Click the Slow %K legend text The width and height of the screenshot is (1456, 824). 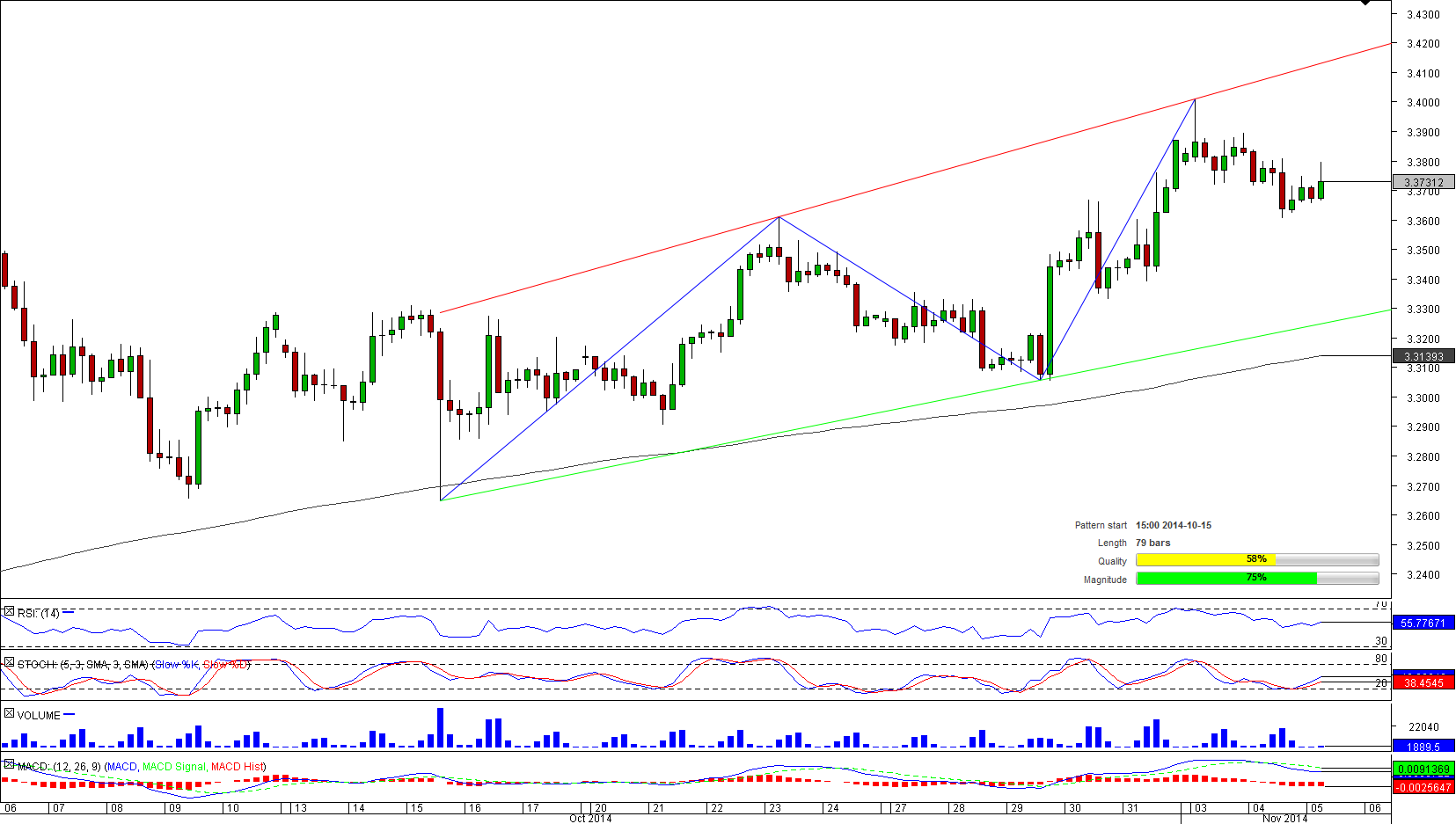177,664
